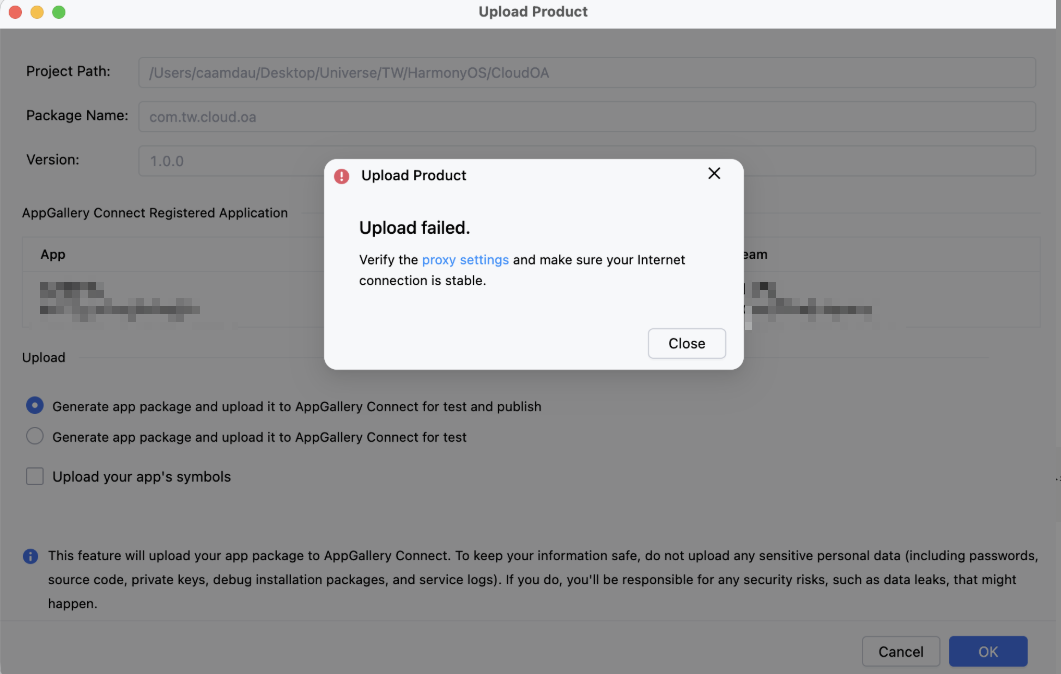Open the proxy settings link

[465, 260]
